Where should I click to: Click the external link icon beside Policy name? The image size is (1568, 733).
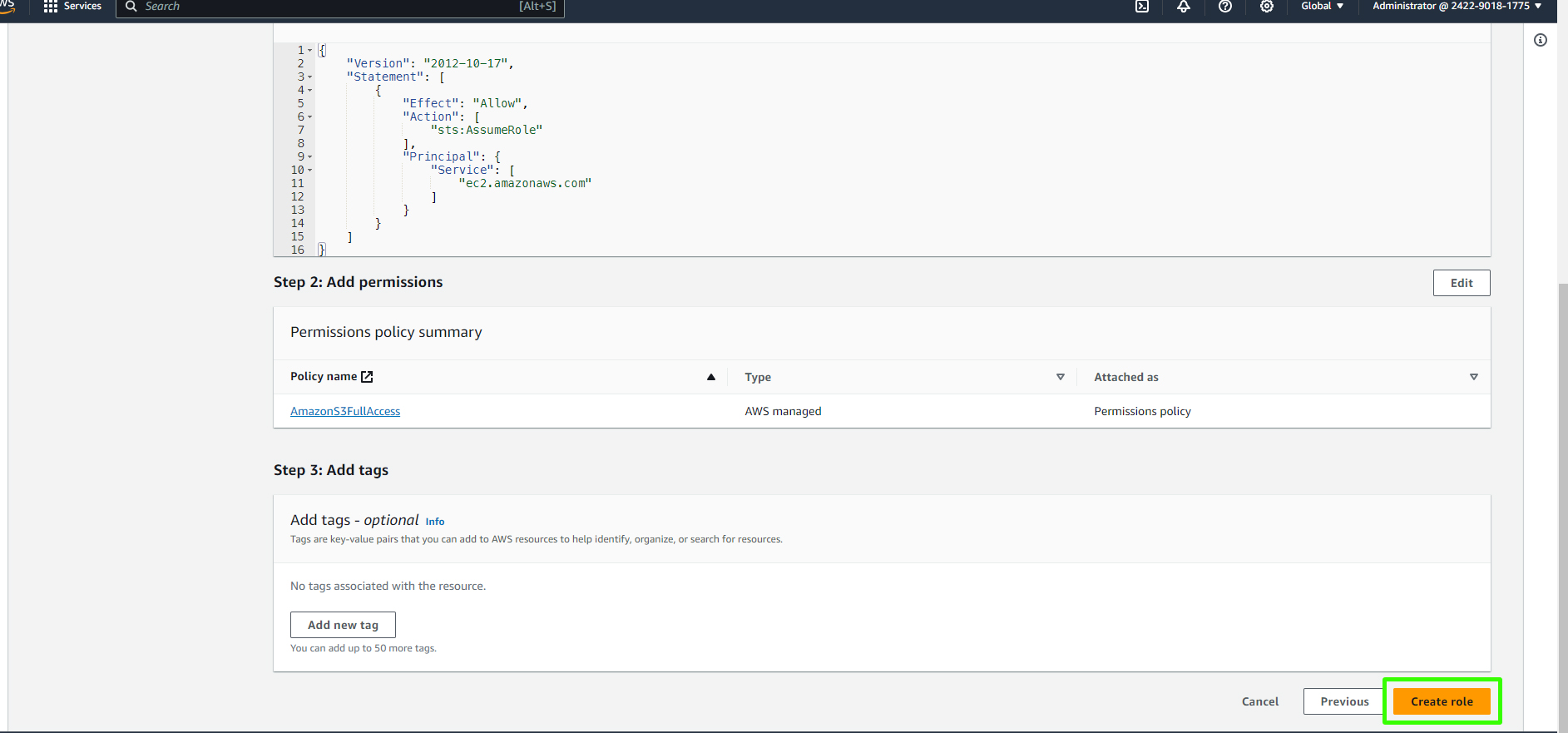click(x=367, y=377)
